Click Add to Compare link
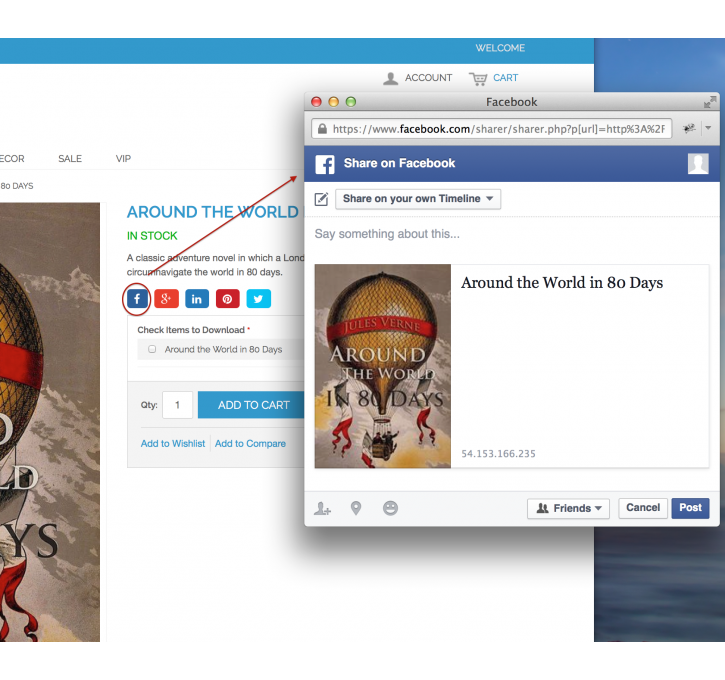 click(x=250, y=443)
